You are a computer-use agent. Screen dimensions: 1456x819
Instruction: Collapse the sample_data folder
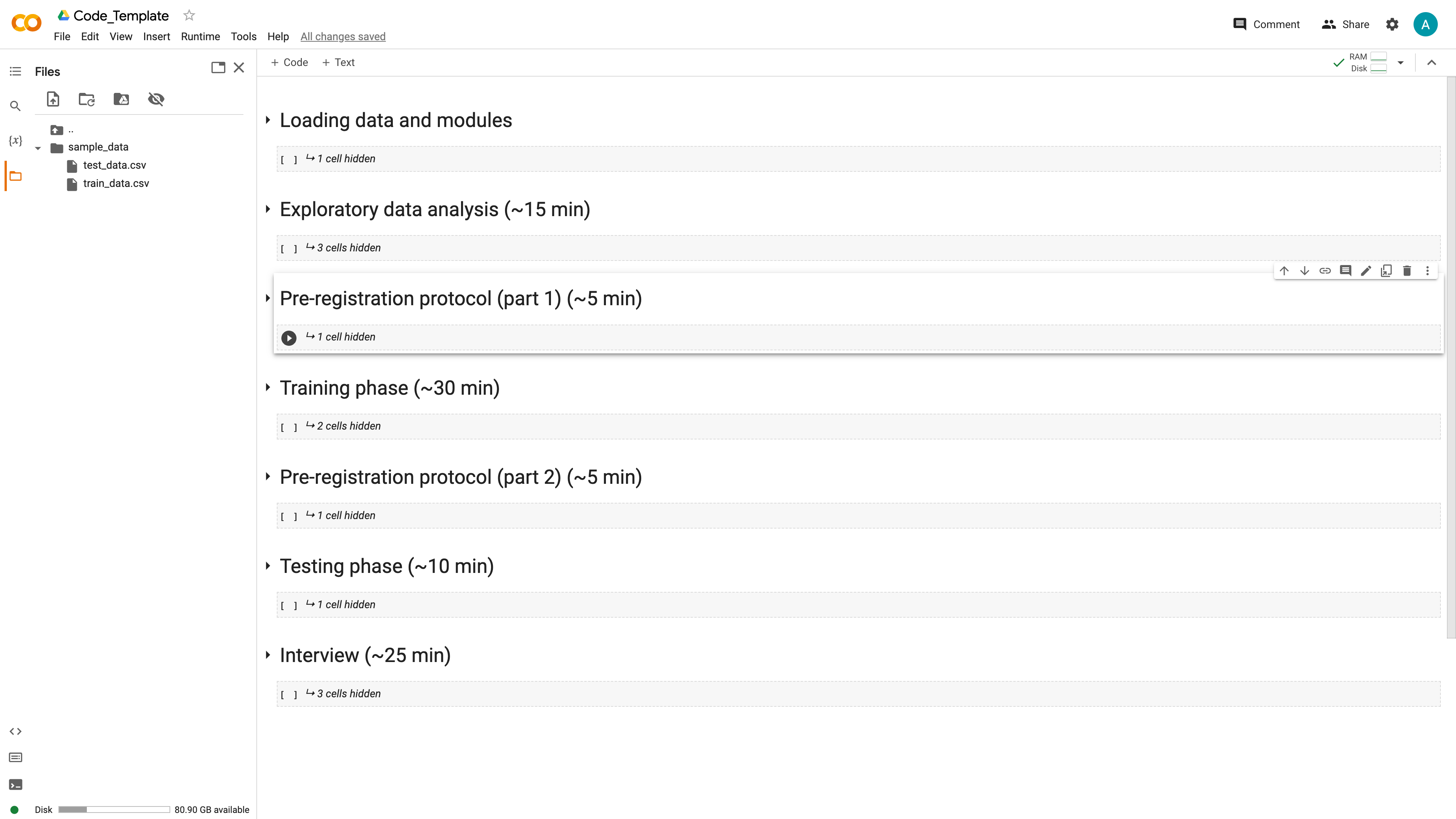[x=38, y=148]
